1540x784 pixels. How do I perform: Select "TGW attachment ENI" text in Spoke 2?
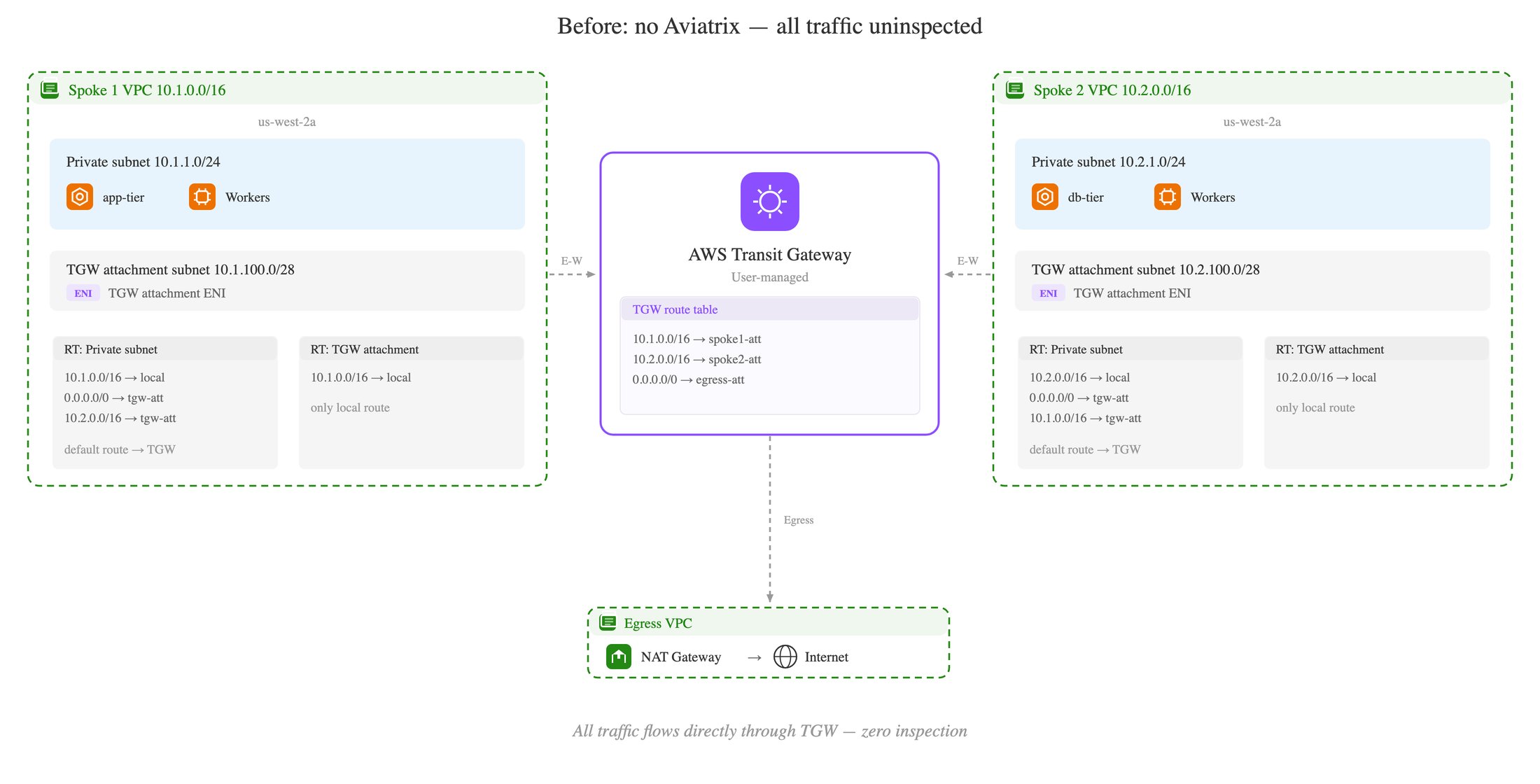[x=1133, y=293]
